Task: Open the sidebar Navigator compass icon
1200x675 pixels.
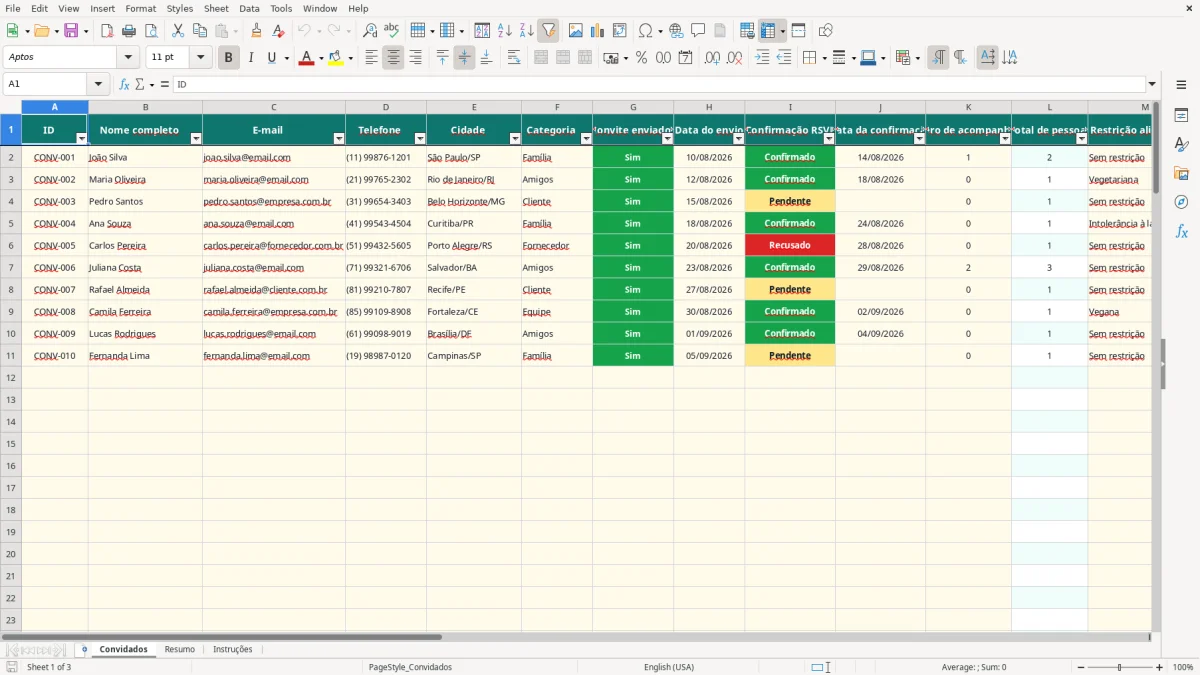Action: [x=1182, y=202]
